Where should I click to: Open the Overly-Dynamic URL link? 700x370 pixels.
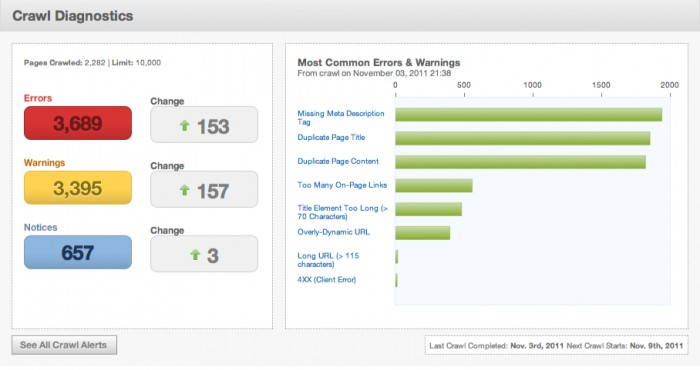333,232
